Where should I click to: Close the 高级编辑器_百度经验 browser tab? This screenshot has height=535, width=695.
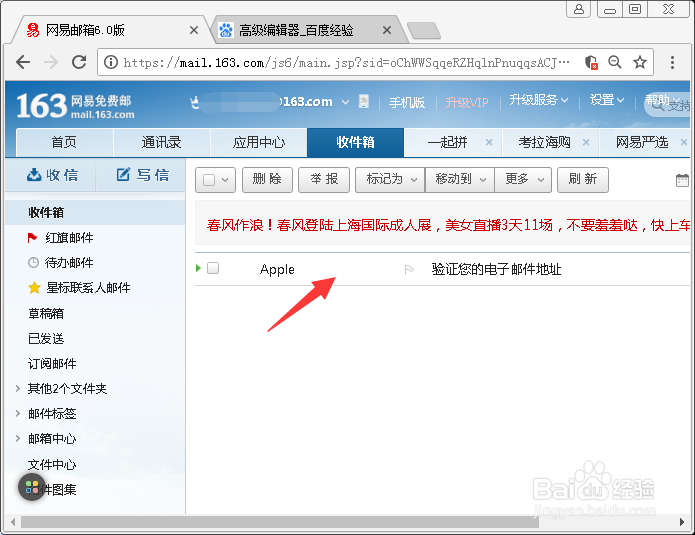click(387, 30)
